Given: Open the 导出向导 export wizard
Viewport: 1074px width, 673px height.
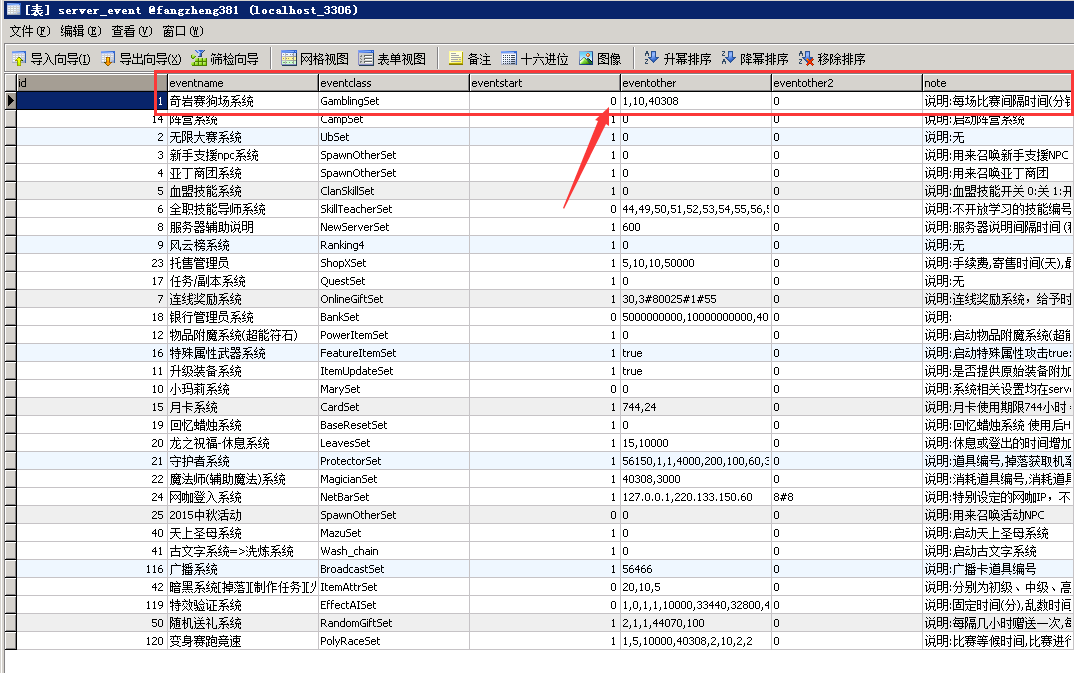Looking at the screenshot, I should 141,59.
